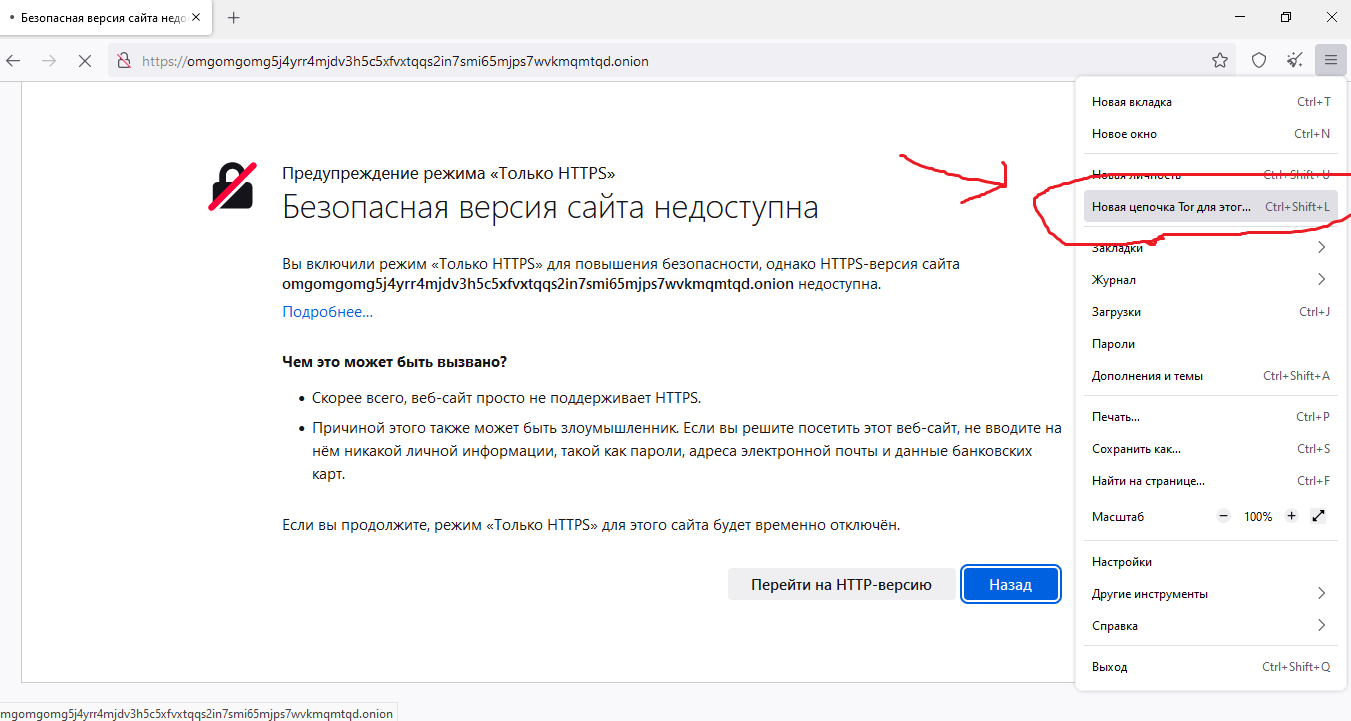Click the onion URL in address bar
This screenshot has width=1351, height=721.
tap(395, 61)
